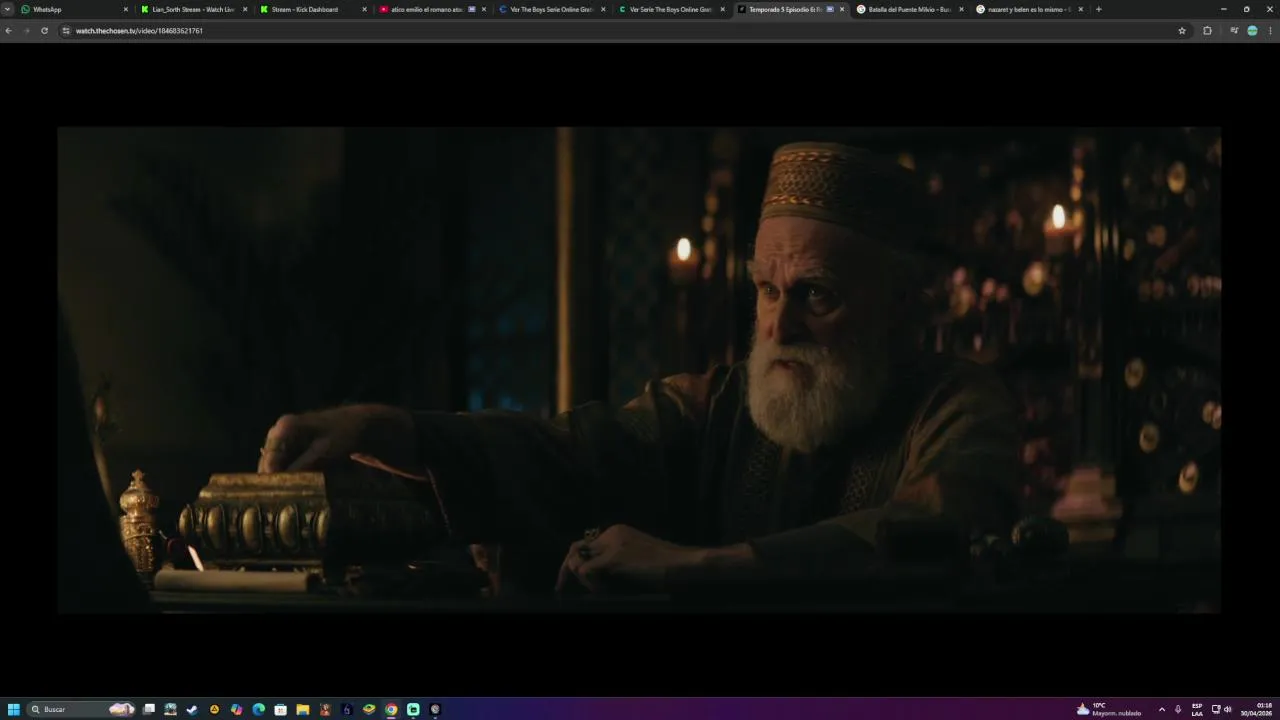Close the WhatsApp tab

[125, 9]
